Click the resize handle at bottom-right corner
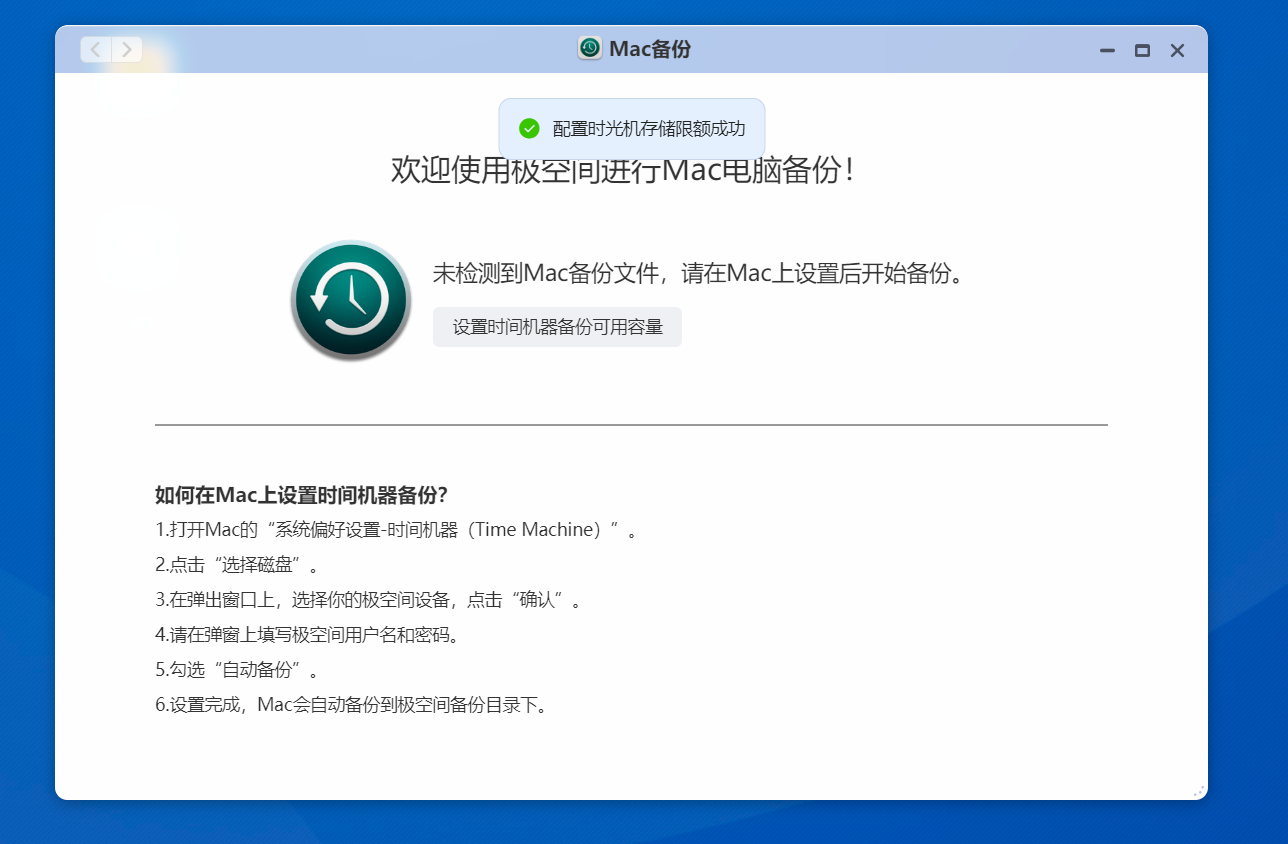Viewport: 1288px width, 844px height. (x=1197, y=789)
